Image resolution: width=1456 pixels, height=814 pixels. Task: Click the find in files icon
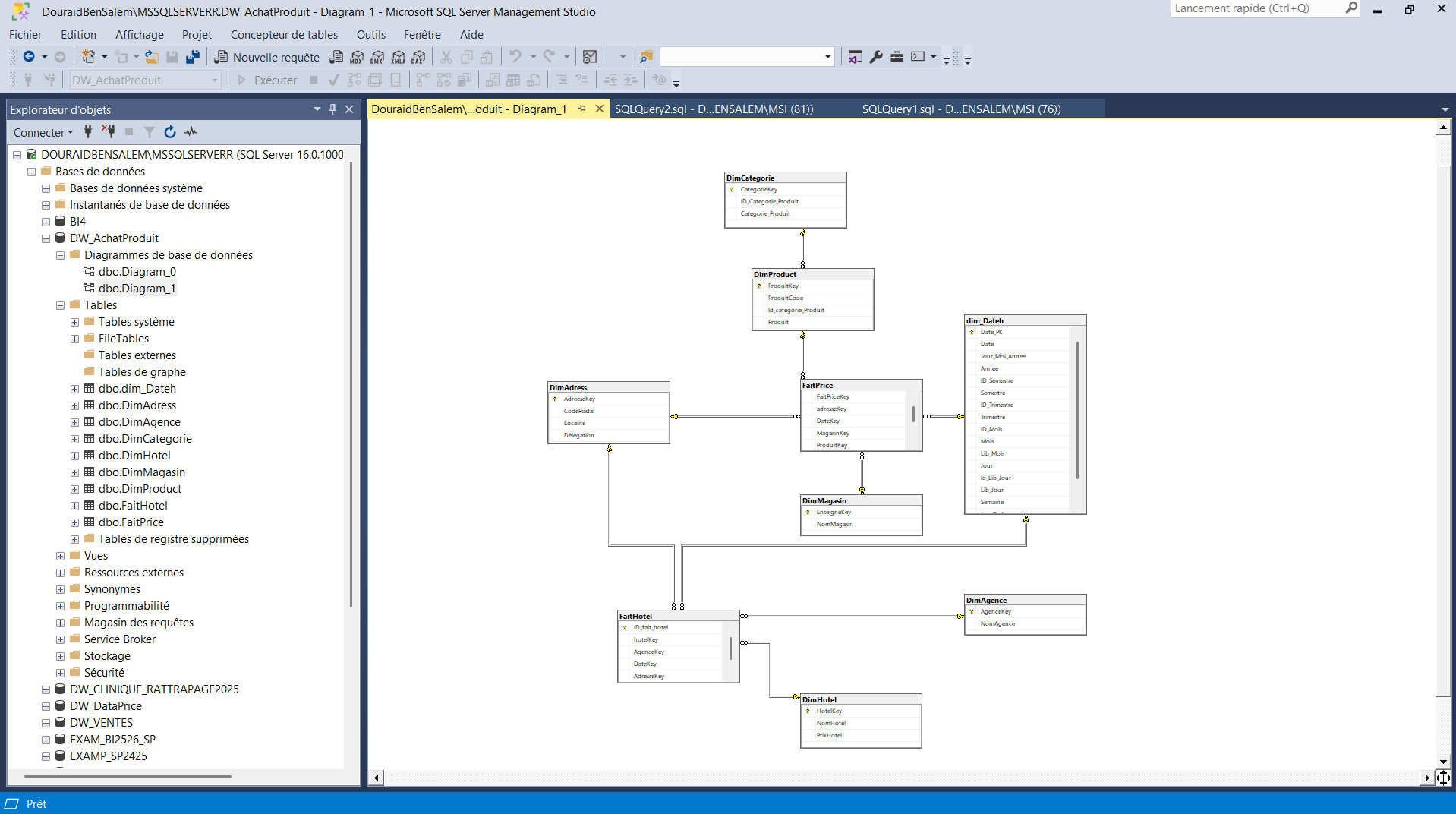click(646, 57)
